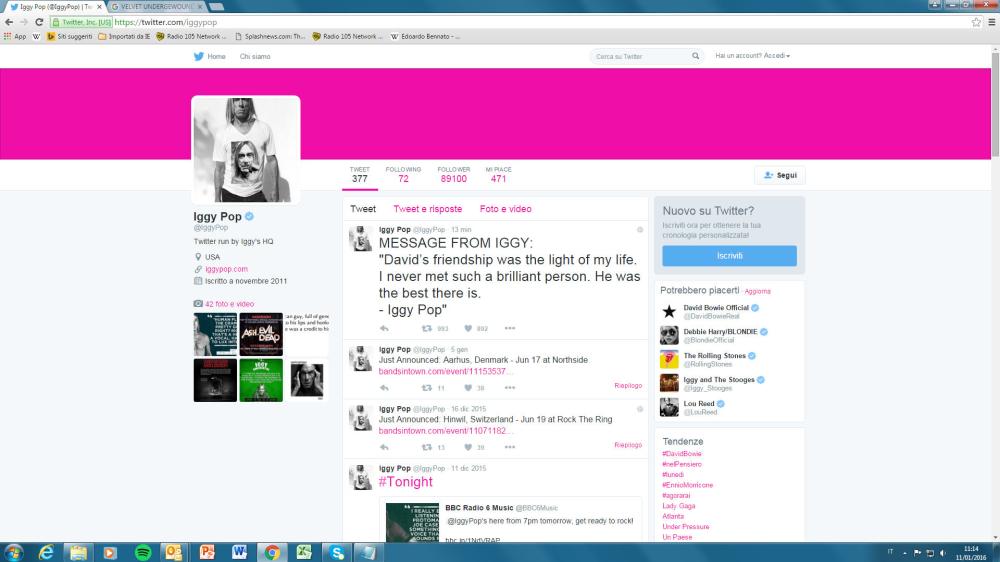Click the browser address bar URL
Viewport: 1000px width, 562px height.
click(x=166, y=22)
